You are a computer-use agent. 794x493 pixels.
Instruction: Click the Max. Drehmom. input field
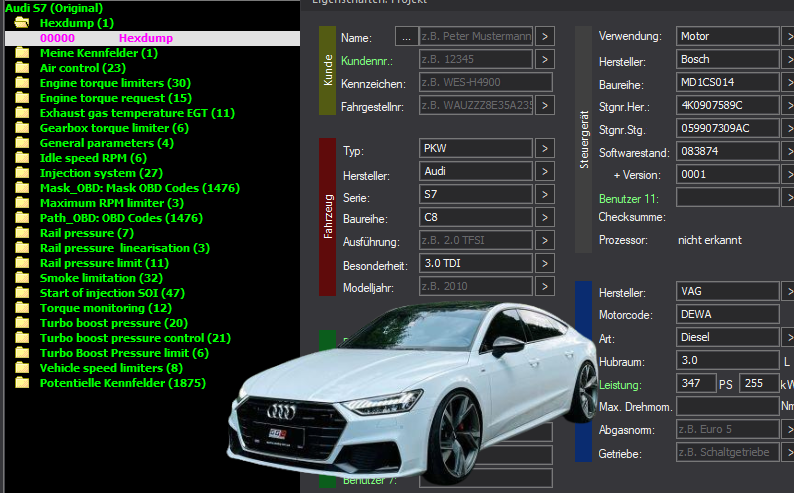coord(728,406)
